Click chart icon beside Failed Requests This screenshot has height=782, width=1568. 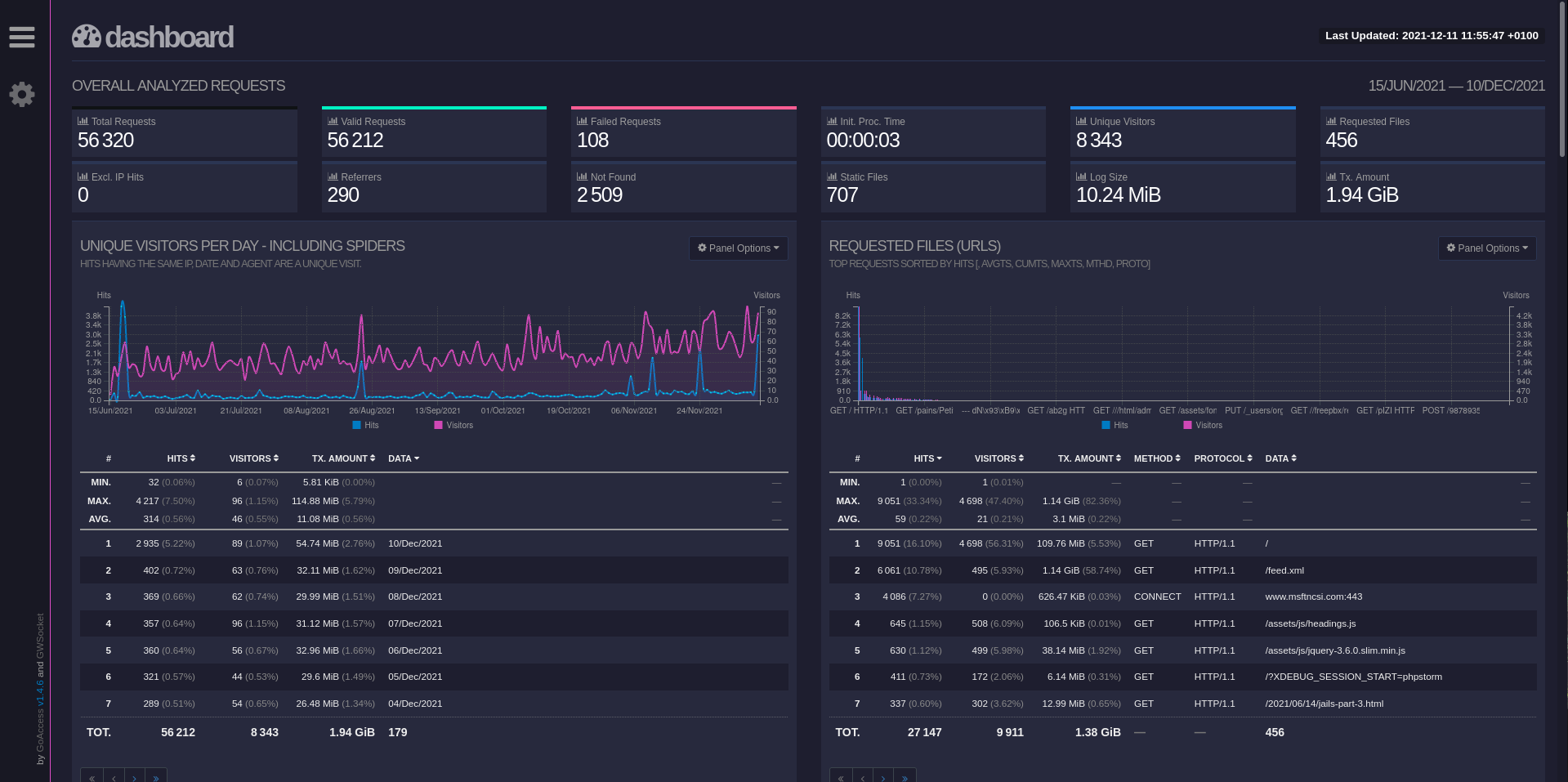coord(582,121)
